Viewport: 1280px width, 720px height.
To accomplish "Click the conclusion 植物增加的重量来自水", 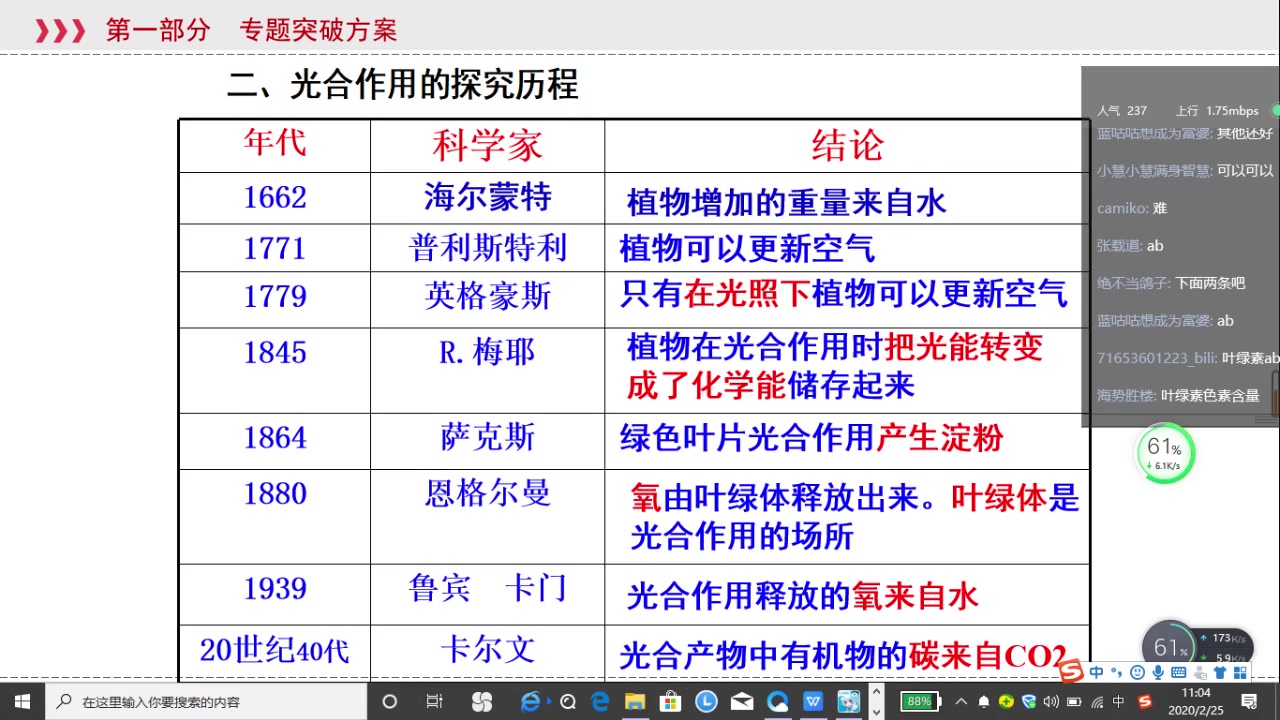I will click(x=786, y=203).
